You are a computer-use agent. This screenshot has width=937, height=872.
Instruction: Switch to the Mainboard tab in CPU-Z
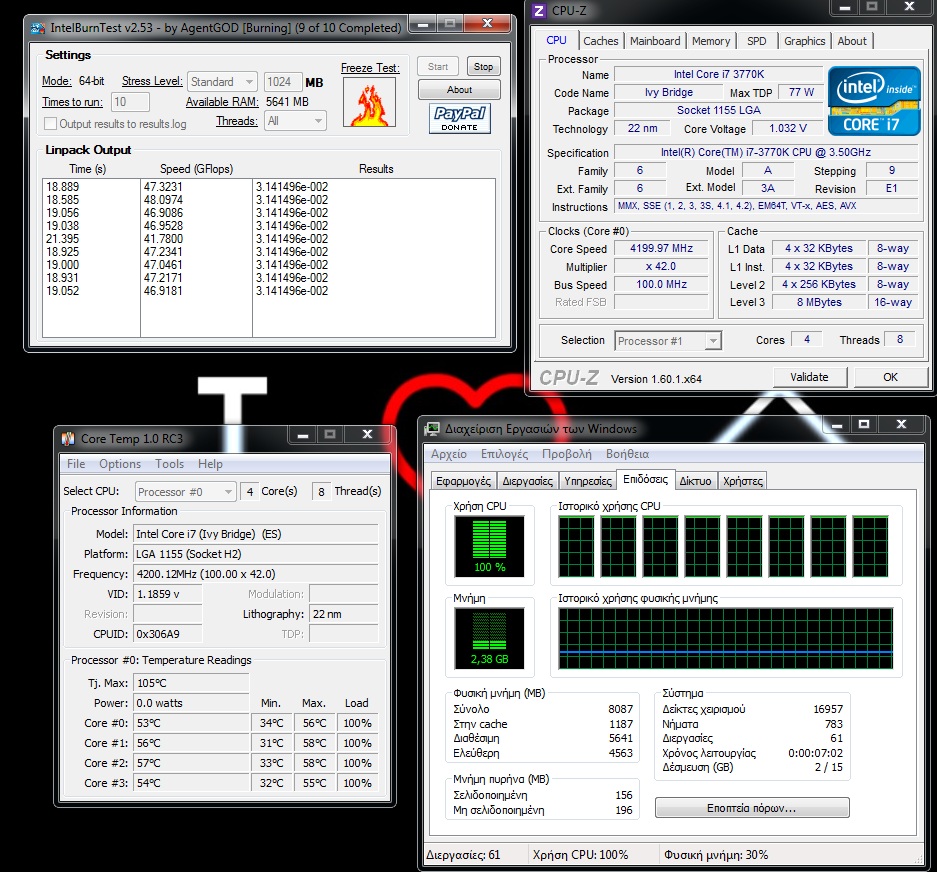point(655,41)
